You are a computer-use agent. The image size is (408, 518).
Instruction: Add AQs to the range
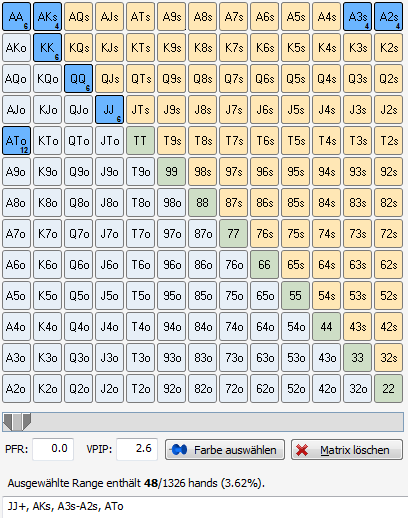78,16
